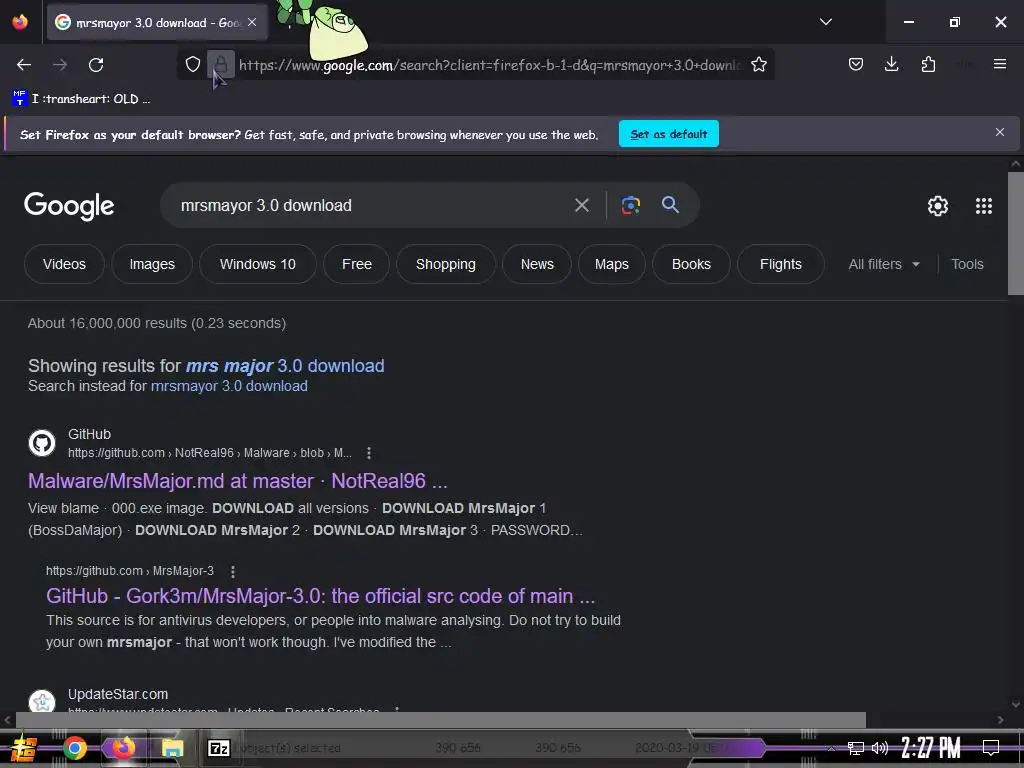This screenshot has height=768, width=1024.
Task: Click the volume speaker tray icon
Action: coord(880,748)
